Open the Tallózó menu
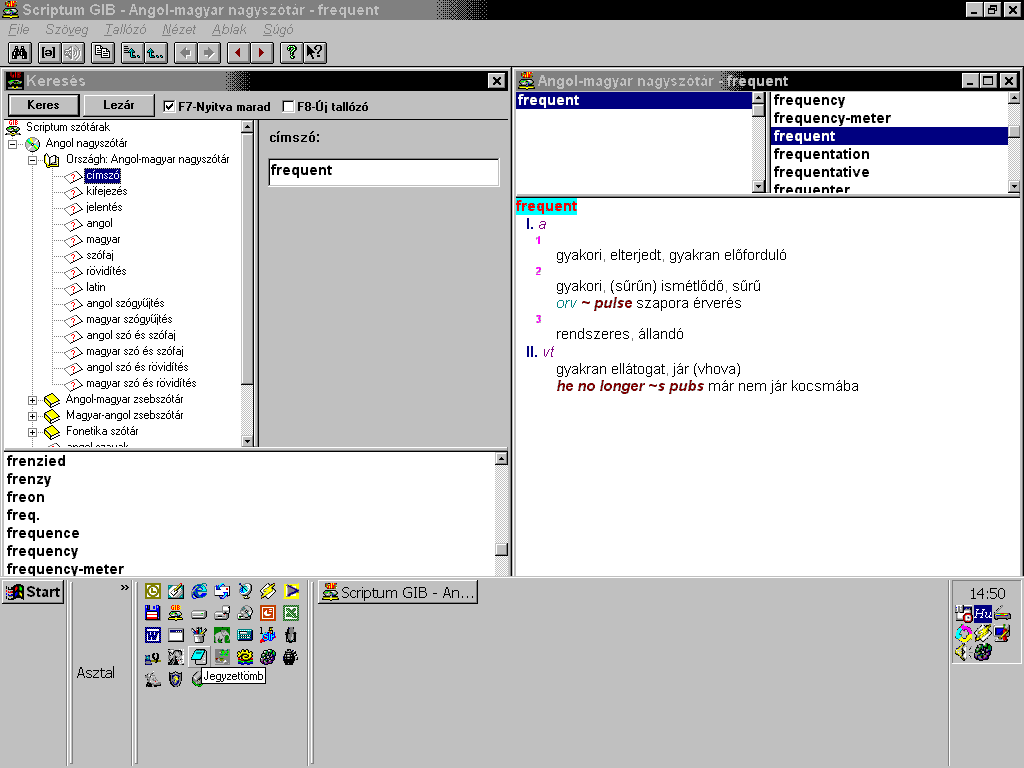1024x768 pixels. [124, 30]
